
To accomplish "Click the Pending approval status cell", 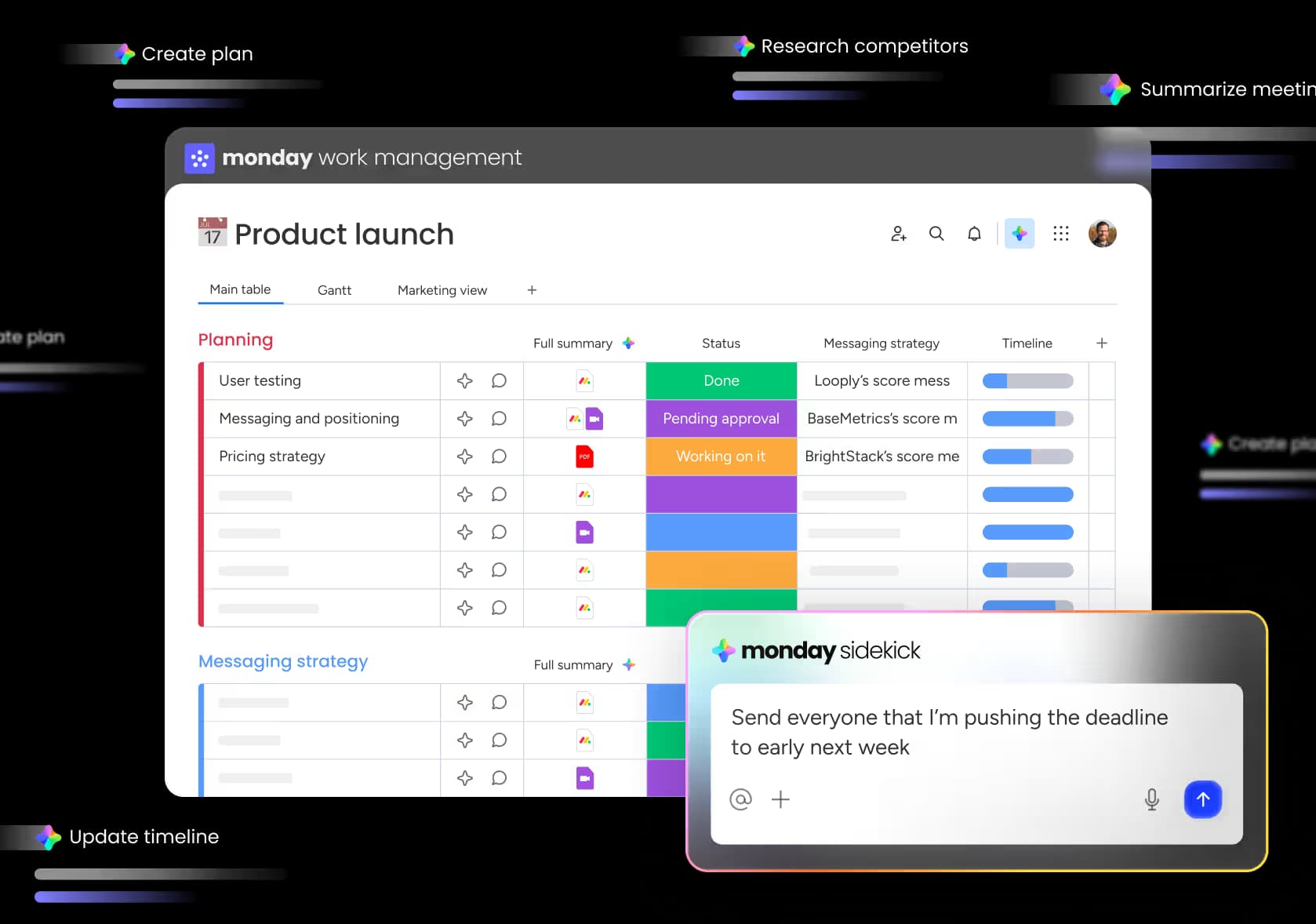I will pos(722,419).
